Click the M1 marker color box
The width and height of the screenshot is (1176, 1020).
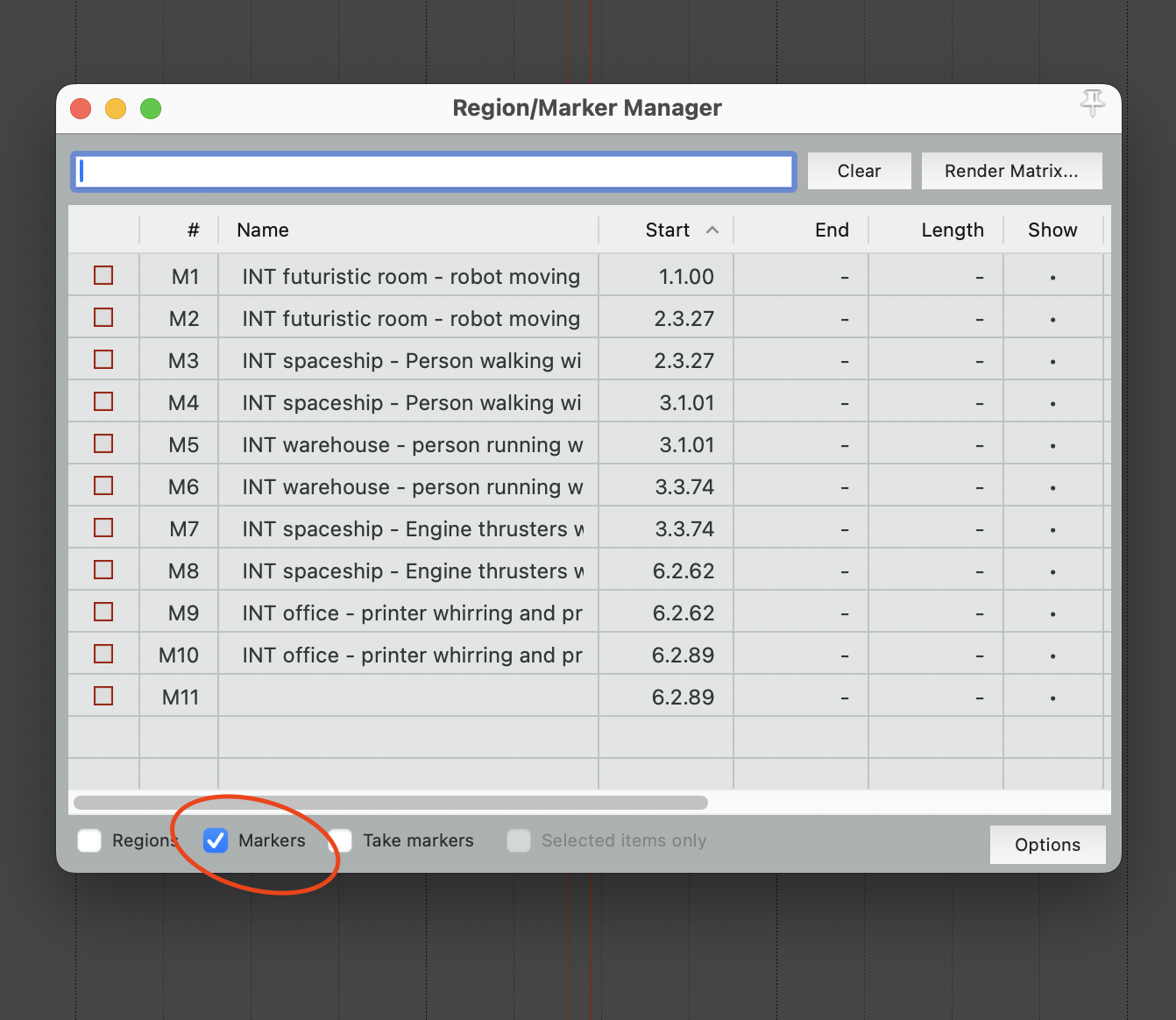click(103, 275)
